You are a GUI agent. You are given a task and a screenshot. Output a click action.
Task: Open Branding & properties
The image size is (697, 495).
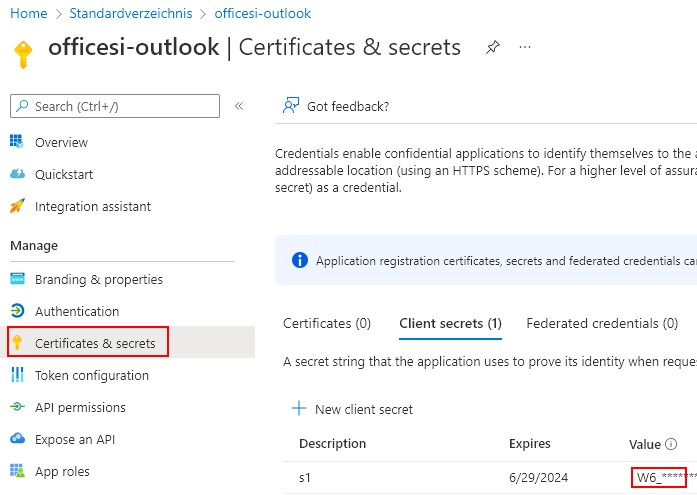99,279
